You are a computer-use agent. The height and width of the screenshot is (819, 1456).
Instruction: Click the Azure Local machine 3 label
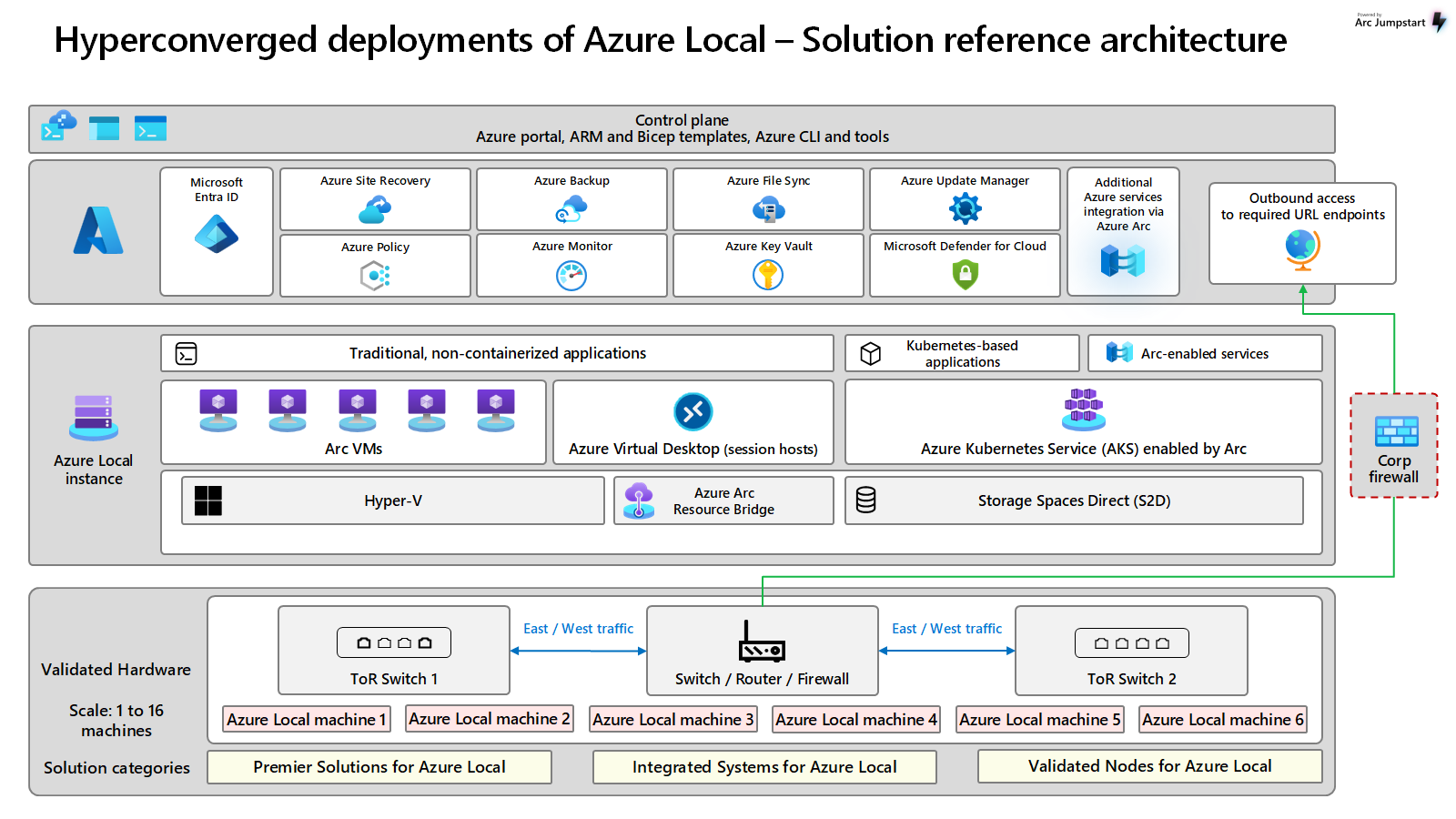click(x=672, y=720)
